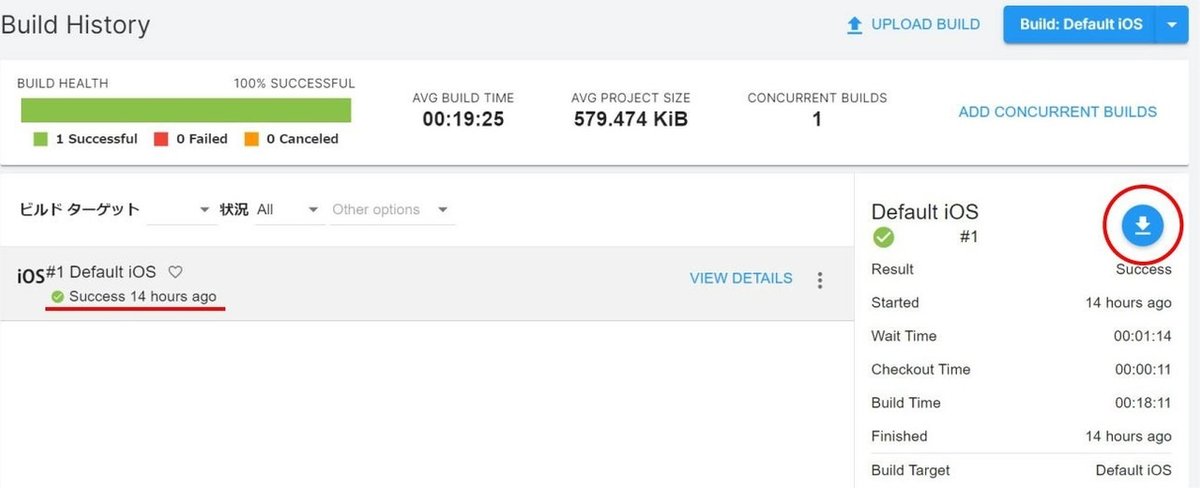This screenshot has height=488, width=1200.
Task: Open the three-dot menu for build #1
Action: click(x=820, y=280)
